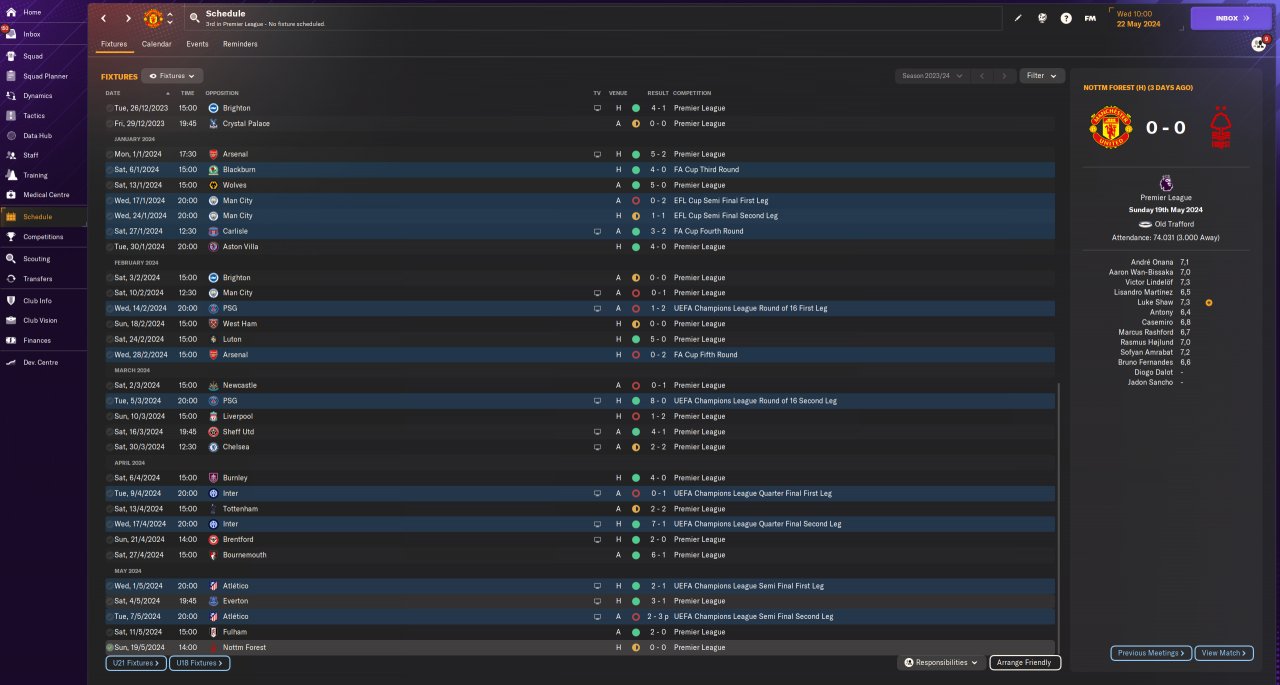Click the back navigation arrow

[x=103, y=18]
